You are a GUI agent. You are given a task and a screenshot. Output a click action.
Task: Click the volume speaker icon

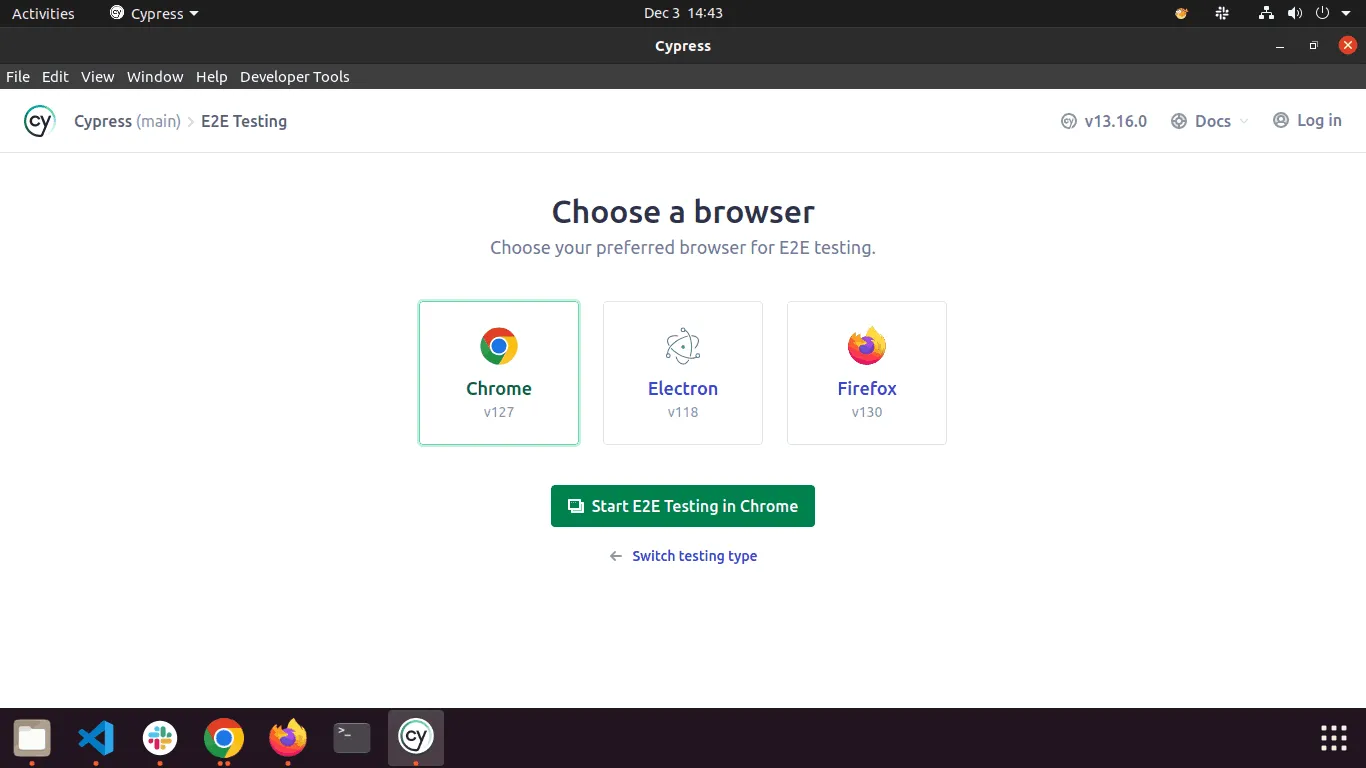click(1295, 13)
